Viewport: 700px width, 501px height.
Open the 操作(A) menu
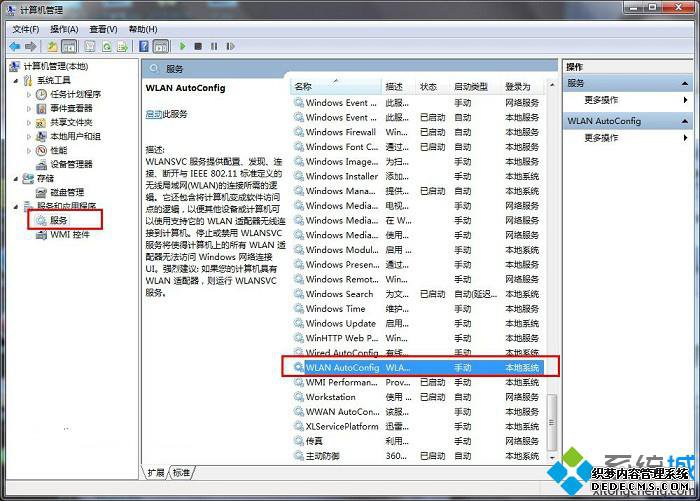[x=64, y=29]
